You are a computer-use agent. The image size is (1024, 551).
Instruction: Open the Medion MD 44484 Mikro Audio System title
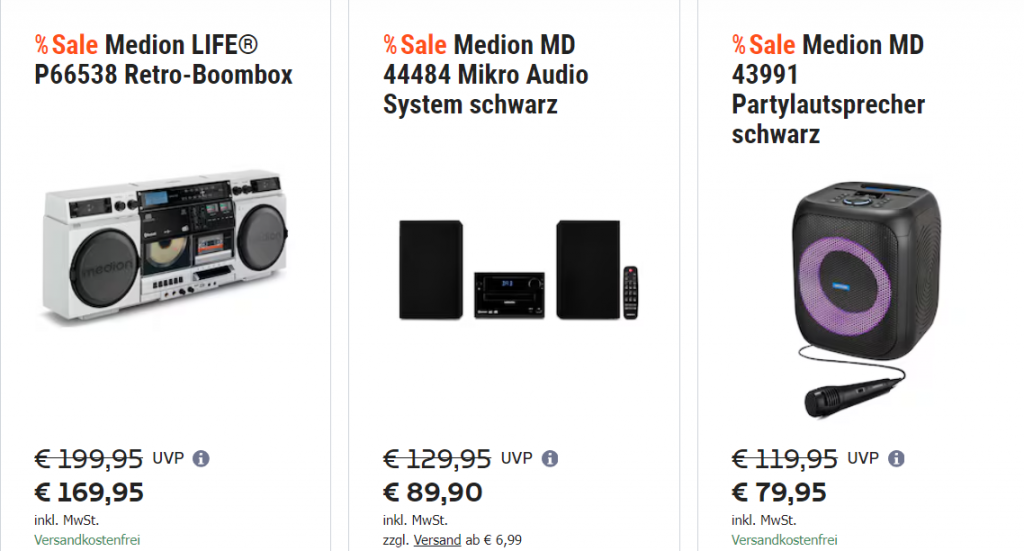coord(486,75)
